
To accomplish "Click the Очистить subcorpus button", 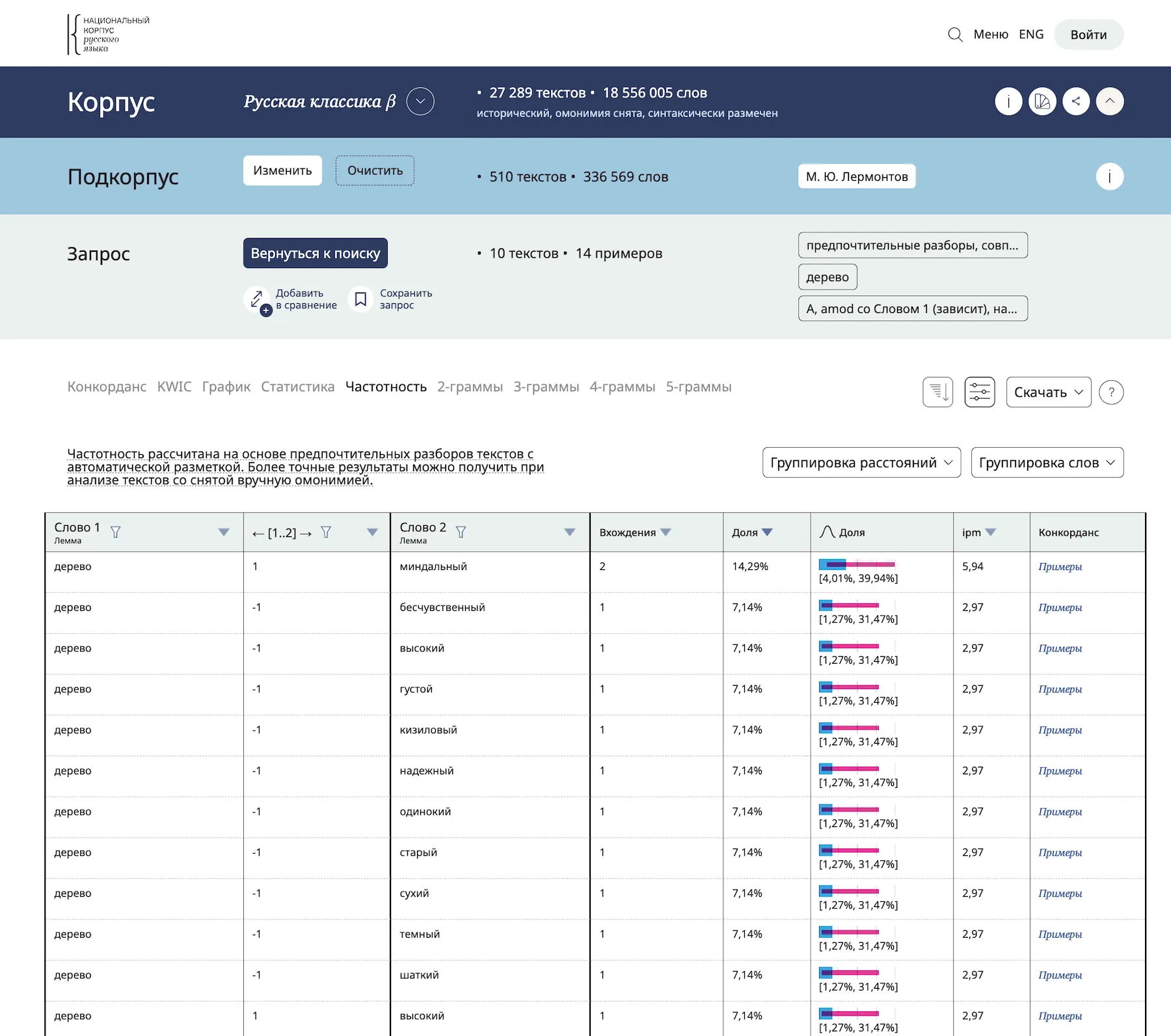I will point(375,170).
